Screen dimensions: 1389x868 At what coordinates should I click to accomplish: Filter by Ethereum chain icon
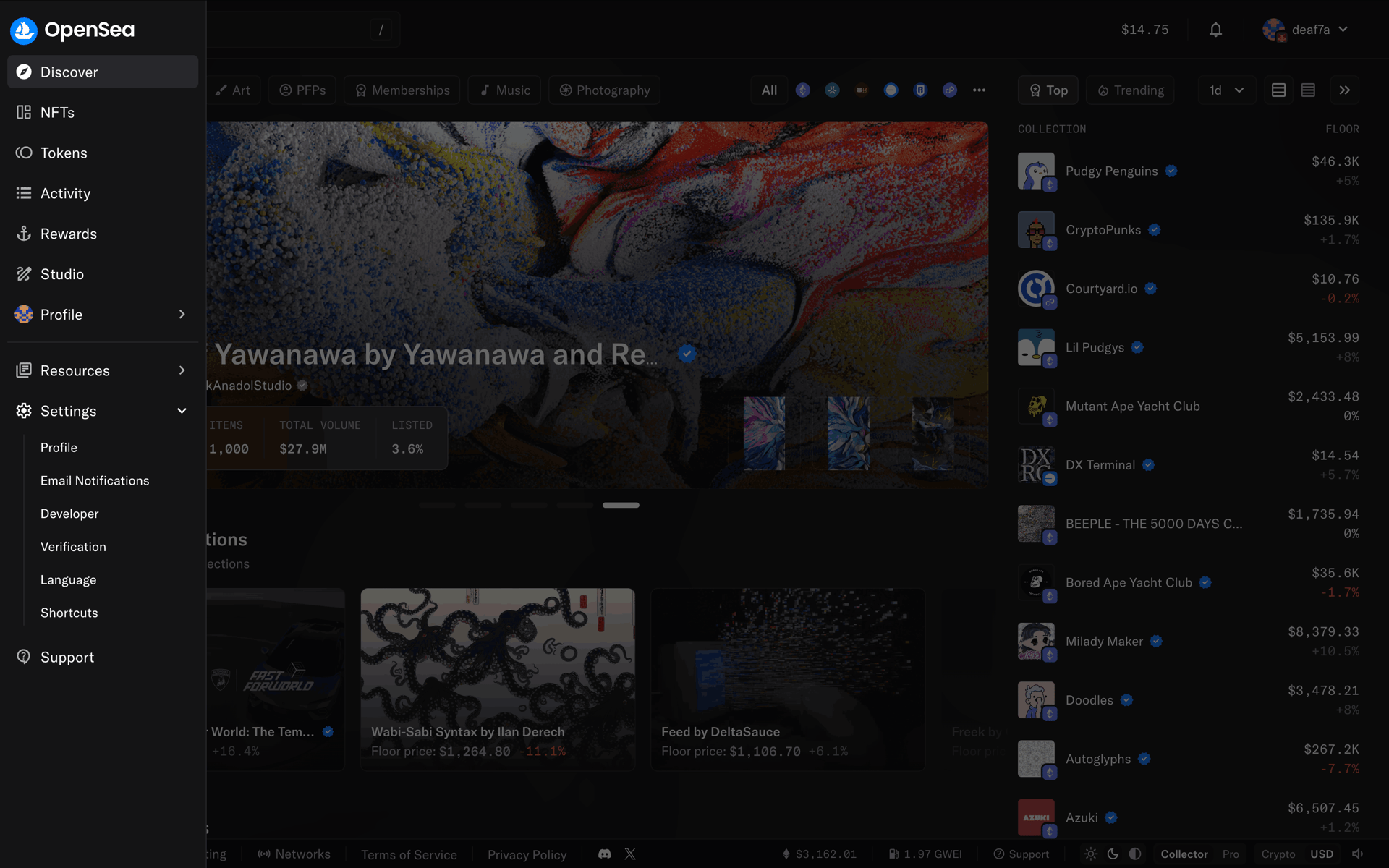(803, 90)
